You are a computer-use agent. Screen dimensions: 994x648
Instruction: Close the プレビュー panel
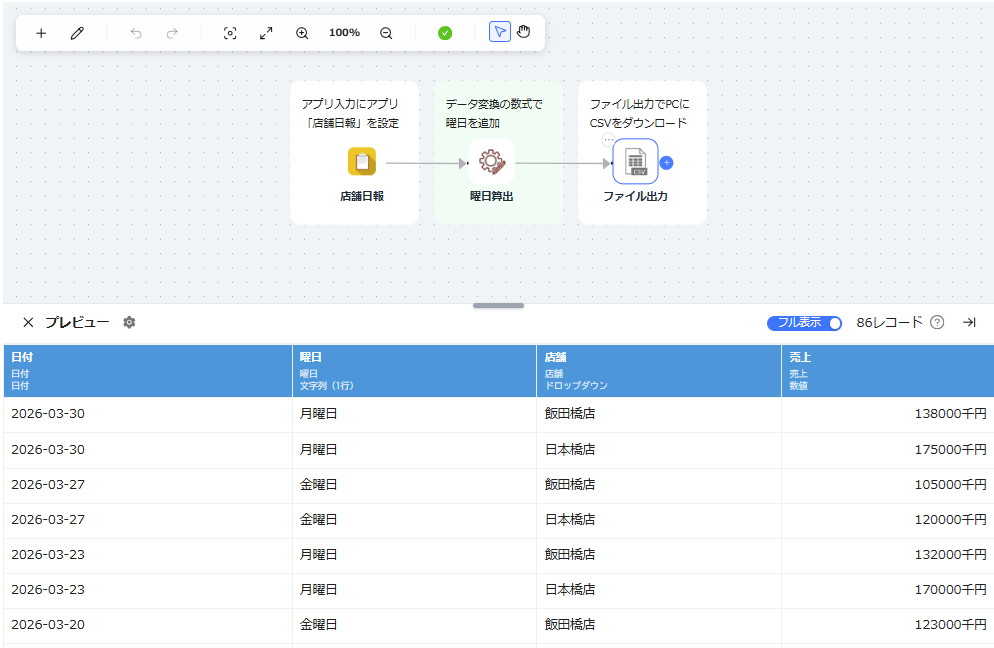tap(28, 323)
